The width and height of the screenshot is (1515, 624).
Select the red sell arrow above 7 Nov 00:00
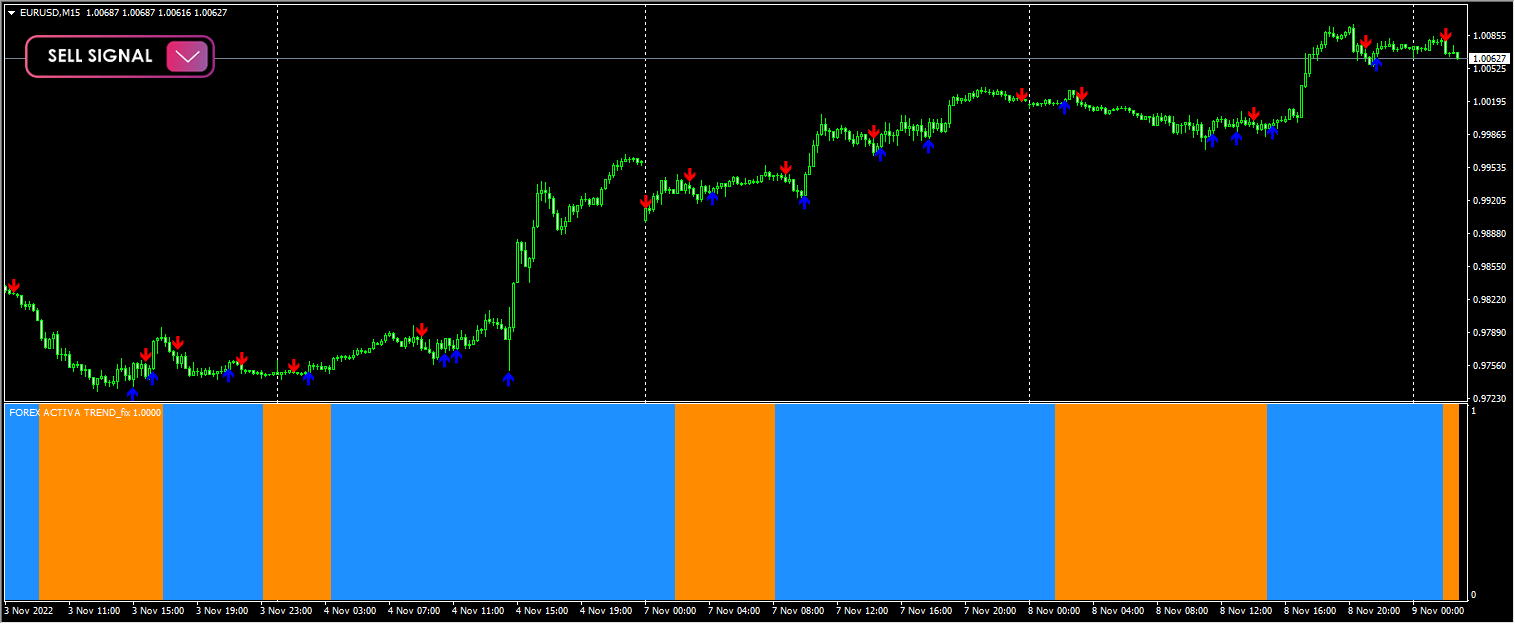(x=645, y=200)
